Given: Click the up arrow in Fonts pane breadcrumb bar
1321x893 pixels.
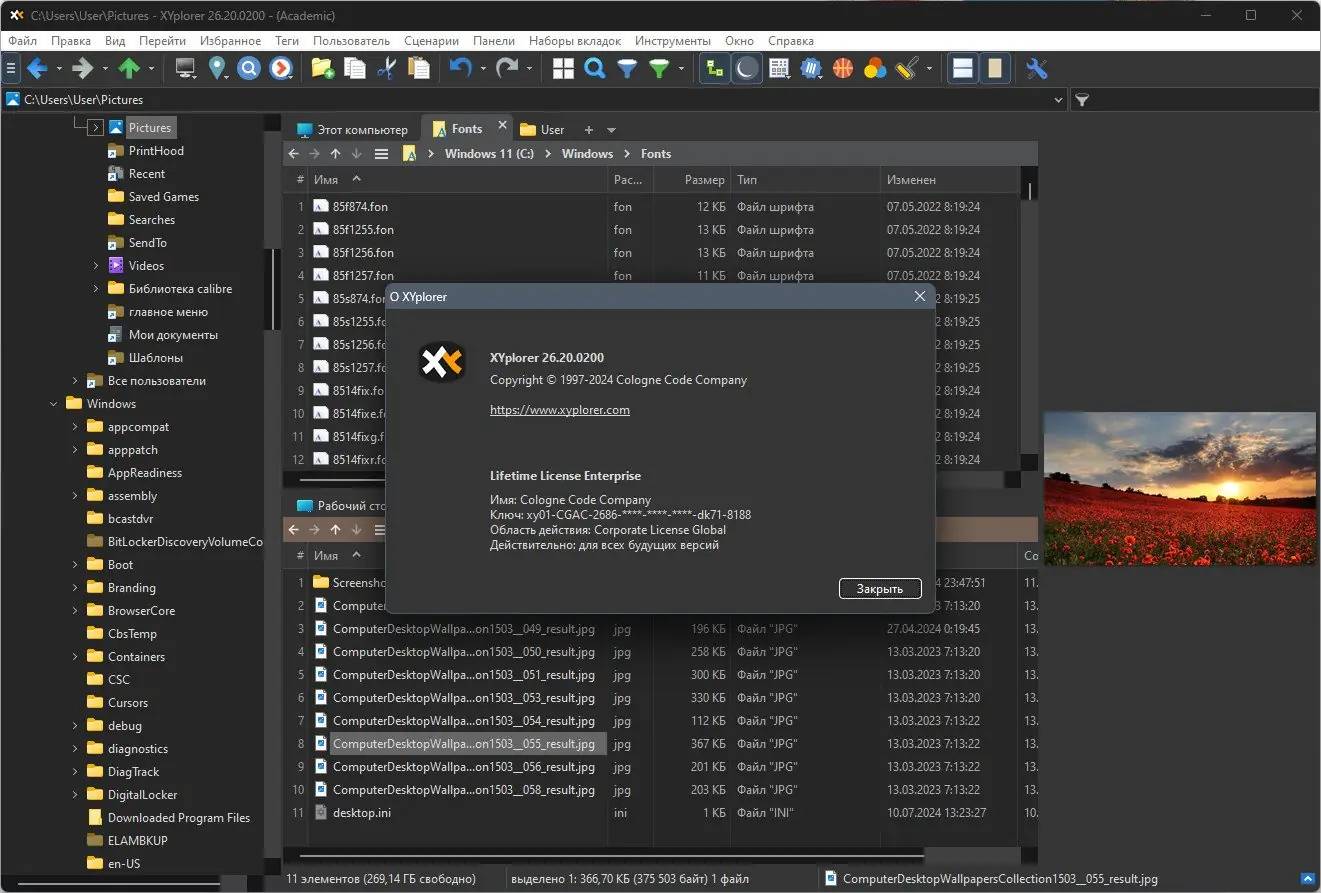Looking at the screenshot, I should 335,154.
